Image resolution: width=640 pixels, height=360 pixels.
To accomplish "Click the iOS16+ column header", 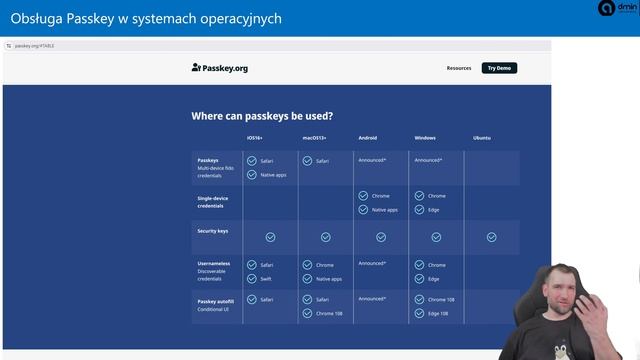I will (x=255, y=138).
